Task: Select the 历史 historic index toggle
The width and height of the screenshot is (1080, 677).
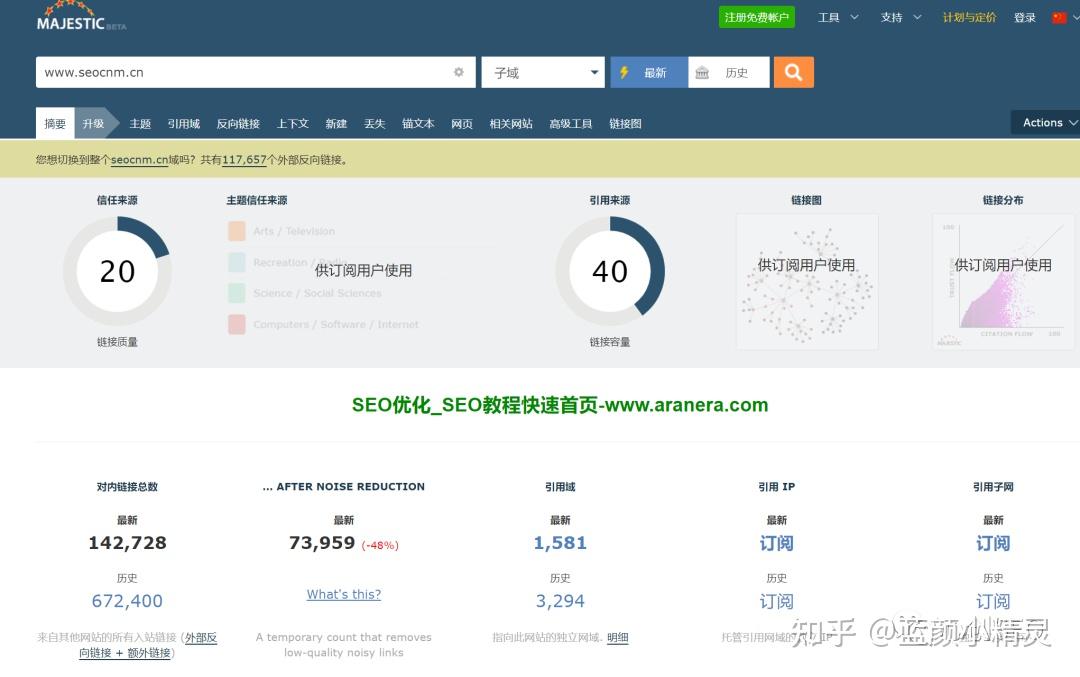Action: 729,72
